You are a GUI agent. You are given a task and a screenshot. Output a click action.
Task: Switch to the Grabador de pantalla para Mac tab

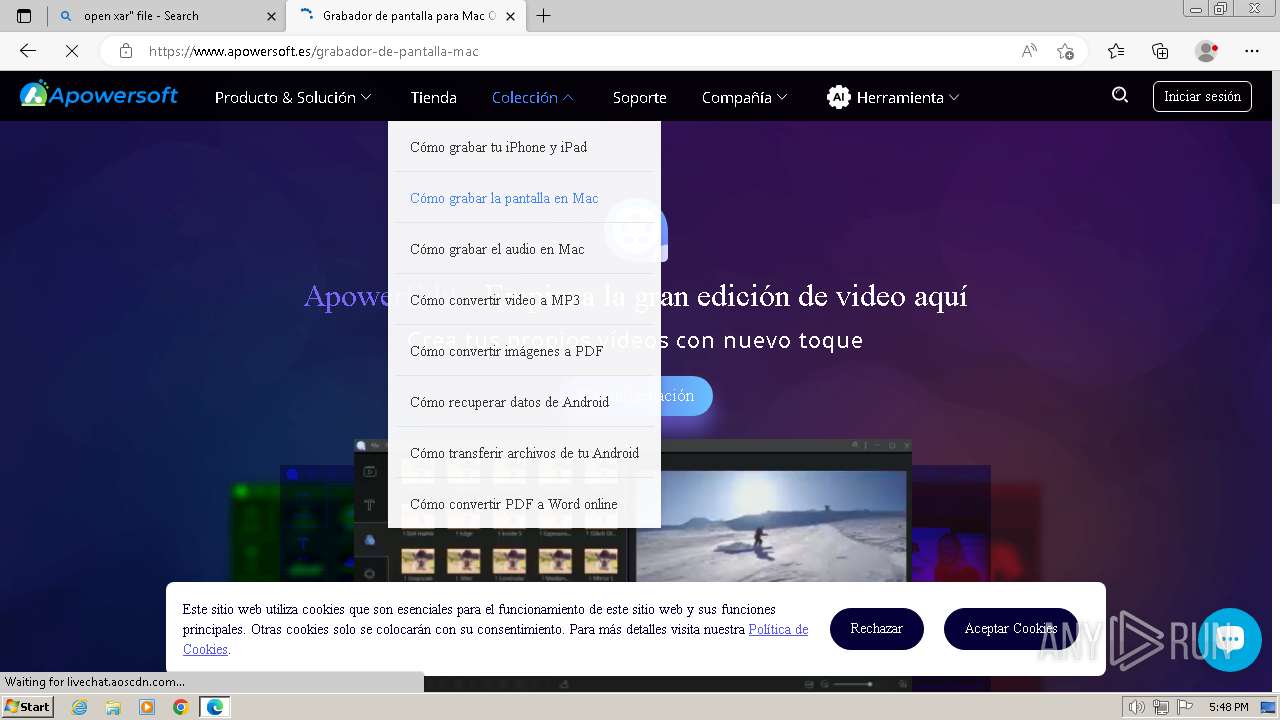click(x=405, y=16)
